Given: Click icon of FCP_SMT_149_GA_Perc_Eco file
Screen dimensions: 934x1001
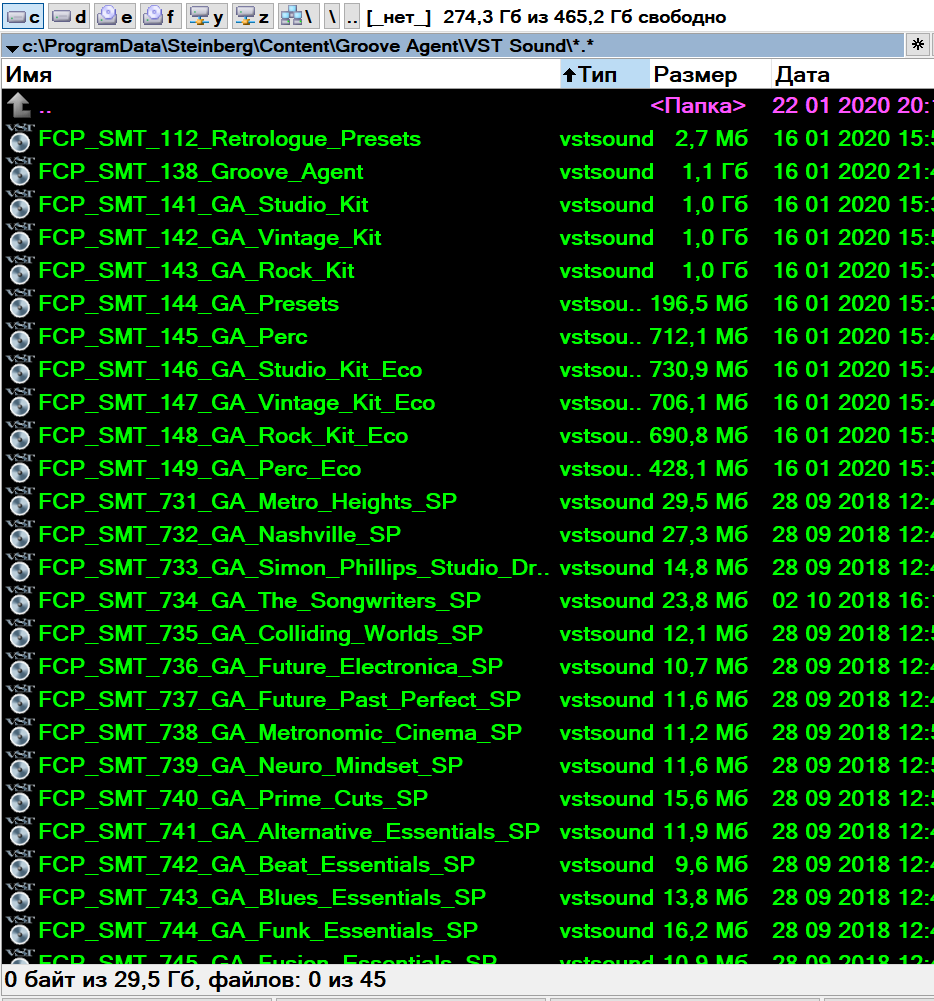Looking at the screenshot, I should click(19, 469).
